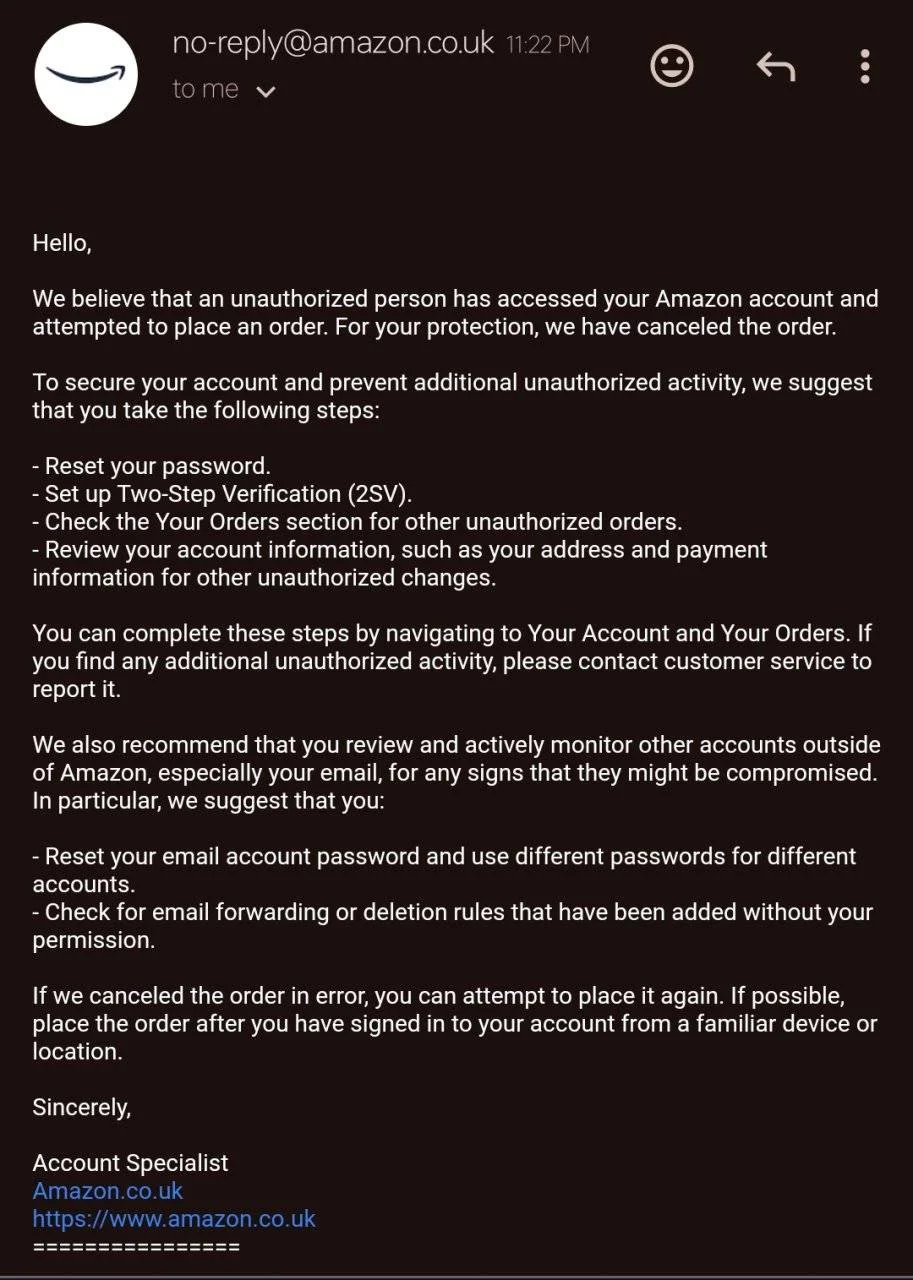Tap the Amazon smile sender avatar
This screenshot has height=1280, width=913.
(86, 75)
